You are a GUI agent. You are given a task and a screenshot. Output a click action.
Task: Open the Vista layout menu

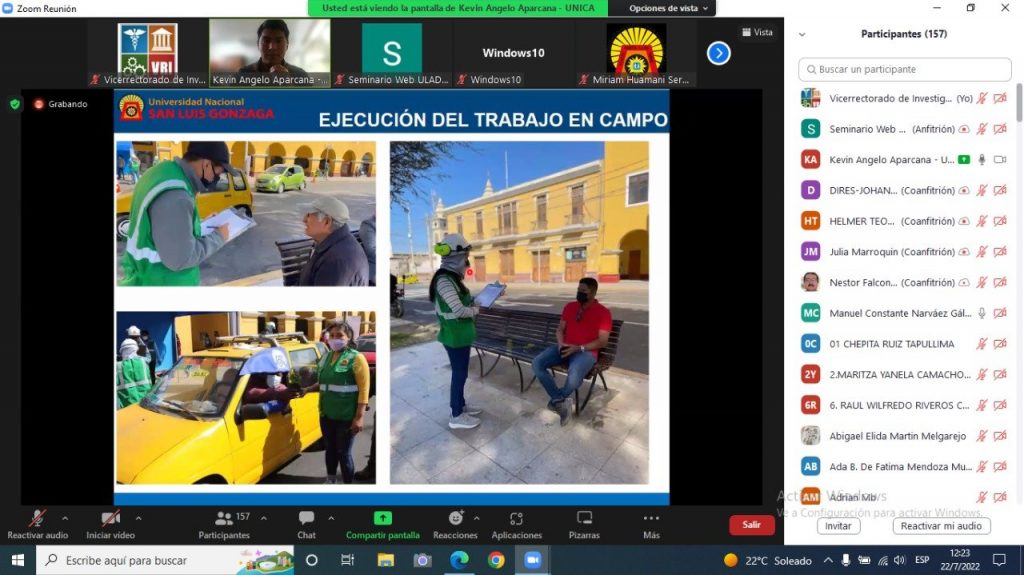click(758, 32)
